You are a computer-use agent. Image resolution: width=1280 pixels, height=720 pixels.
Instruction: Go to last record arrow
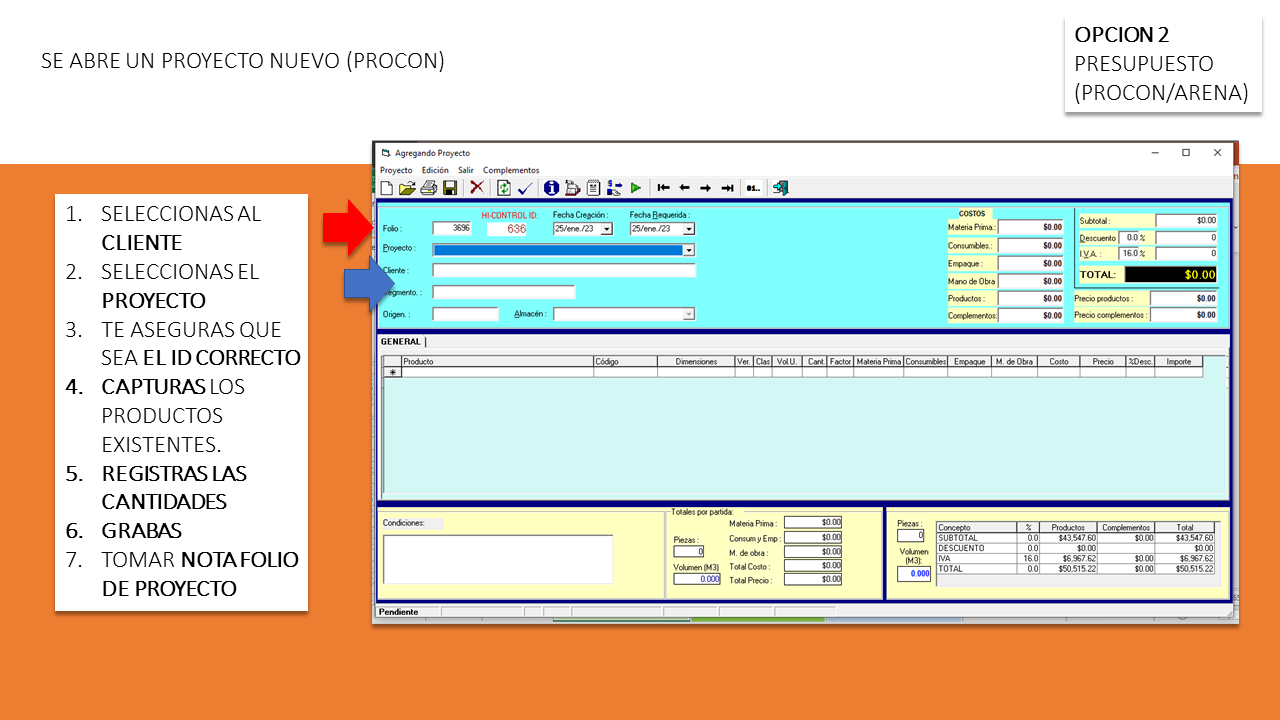(728, 188)
